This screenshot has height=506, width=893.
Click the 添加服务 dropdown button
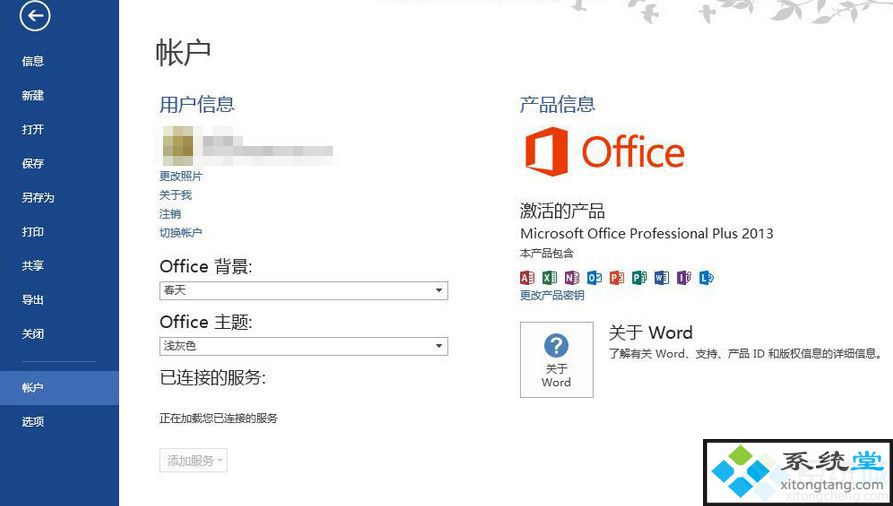point(194,460)
